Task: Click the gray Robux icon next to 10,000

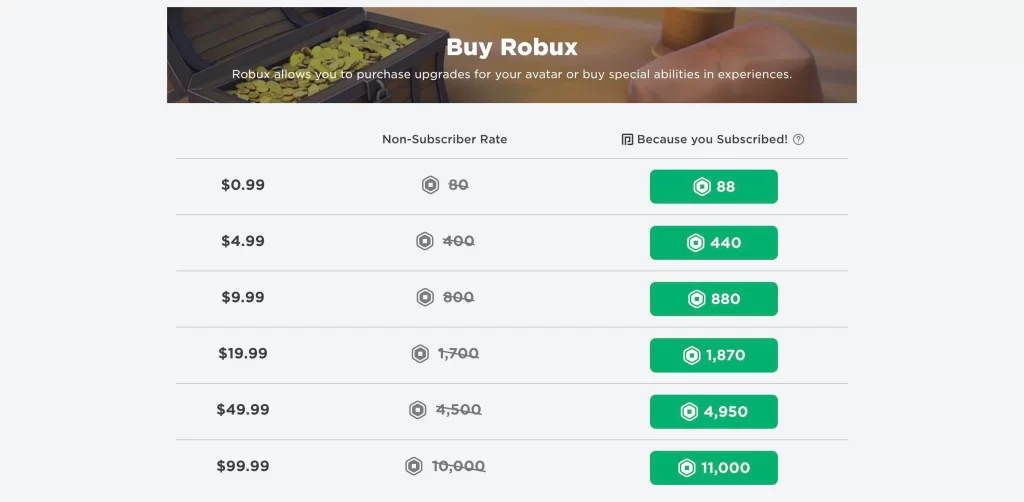Action: point(413,466)
